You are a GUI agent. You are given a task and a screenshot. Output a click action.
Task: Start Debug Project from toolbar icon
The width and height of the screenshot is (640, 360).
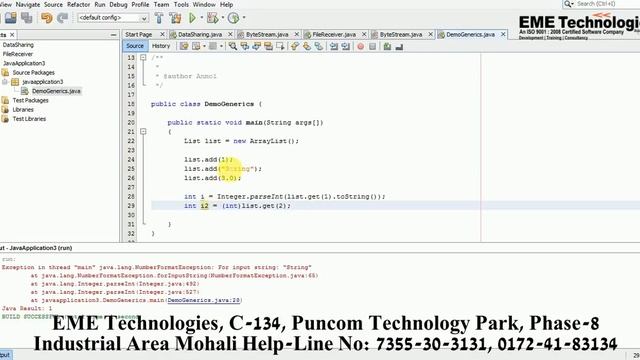pyautogui.click(x=212, y=18)
